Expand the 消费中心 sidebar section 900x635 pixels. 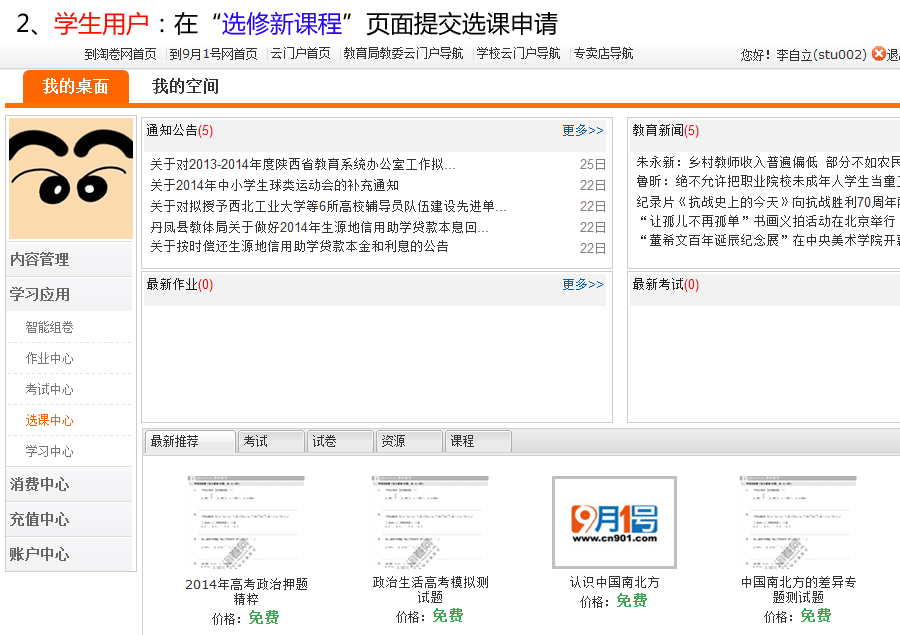(x=40, y=484)
